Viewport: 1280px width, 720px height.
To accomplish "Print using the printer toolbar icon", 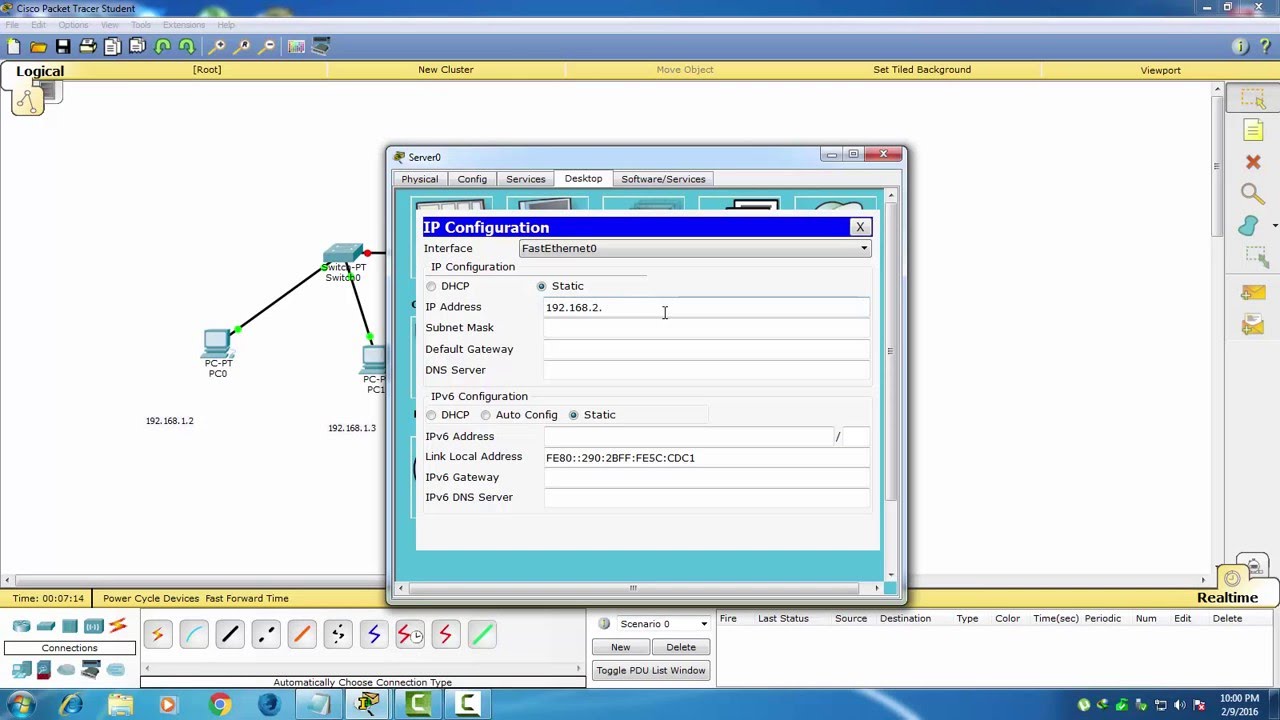I will click(x=87, y=46).
